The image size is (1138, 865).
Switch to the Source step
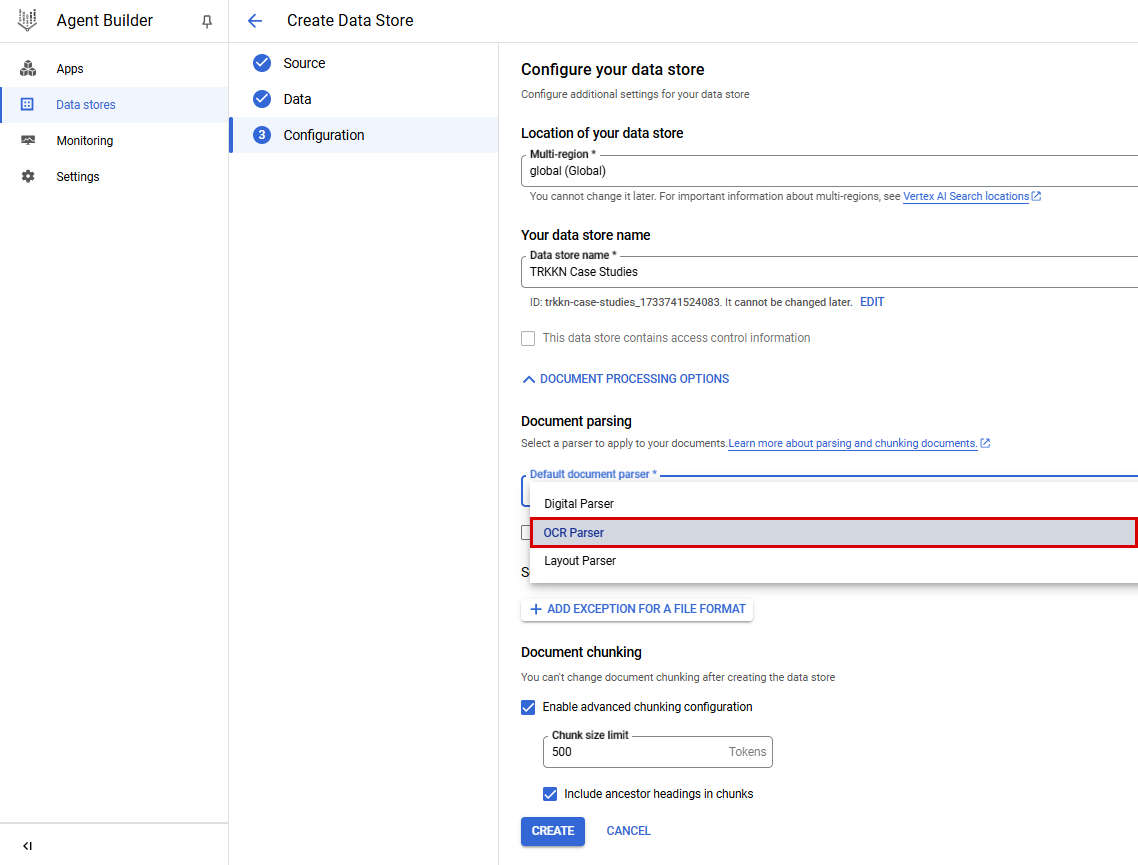(303, 62)
